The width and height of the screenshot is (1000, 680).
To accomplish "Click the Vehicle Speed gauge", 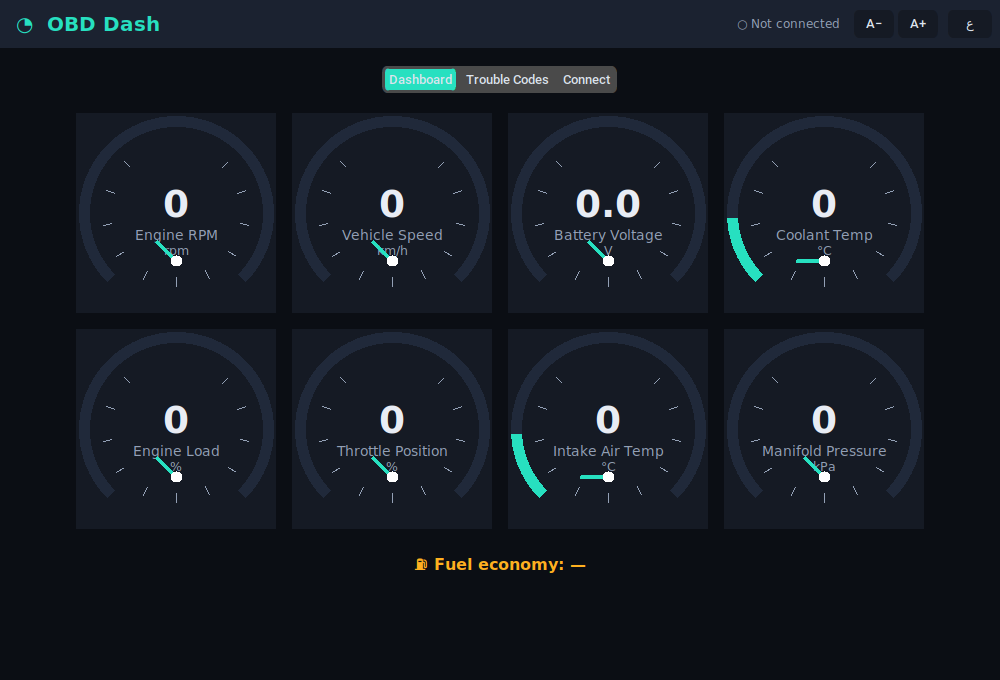I will point(392,213).
